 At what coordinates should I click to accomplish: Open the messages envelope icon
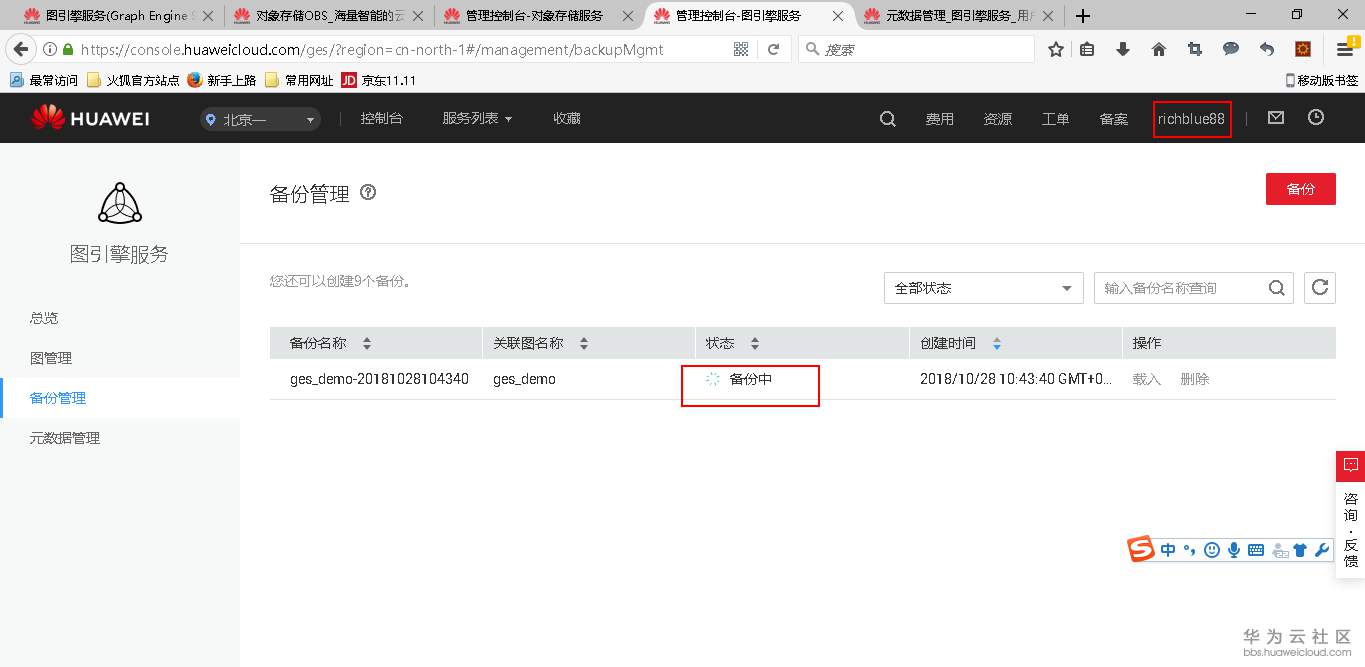coord(1275,117)
